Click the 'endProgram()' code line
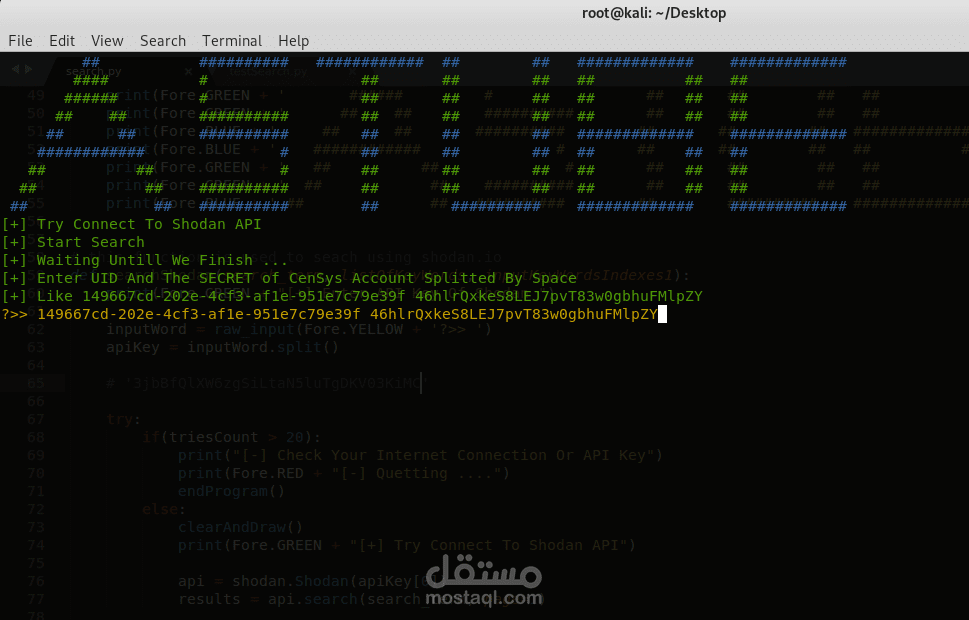This screenshot has width=969, height=620. coord(232,491)
